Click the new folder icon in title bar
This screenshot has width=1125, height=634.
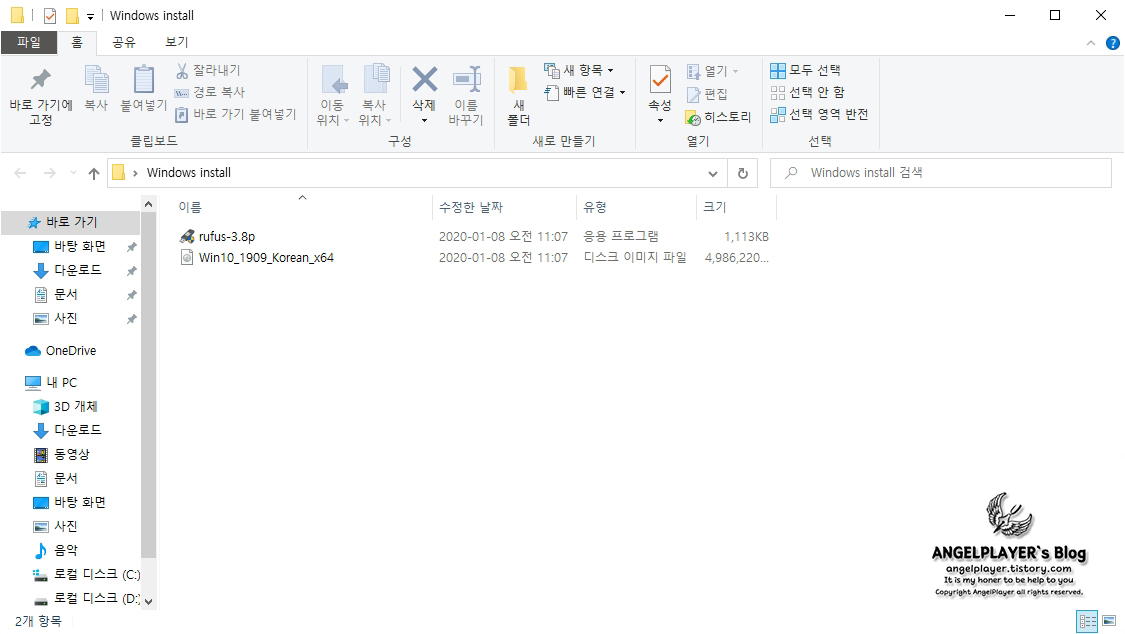point(72,16)
